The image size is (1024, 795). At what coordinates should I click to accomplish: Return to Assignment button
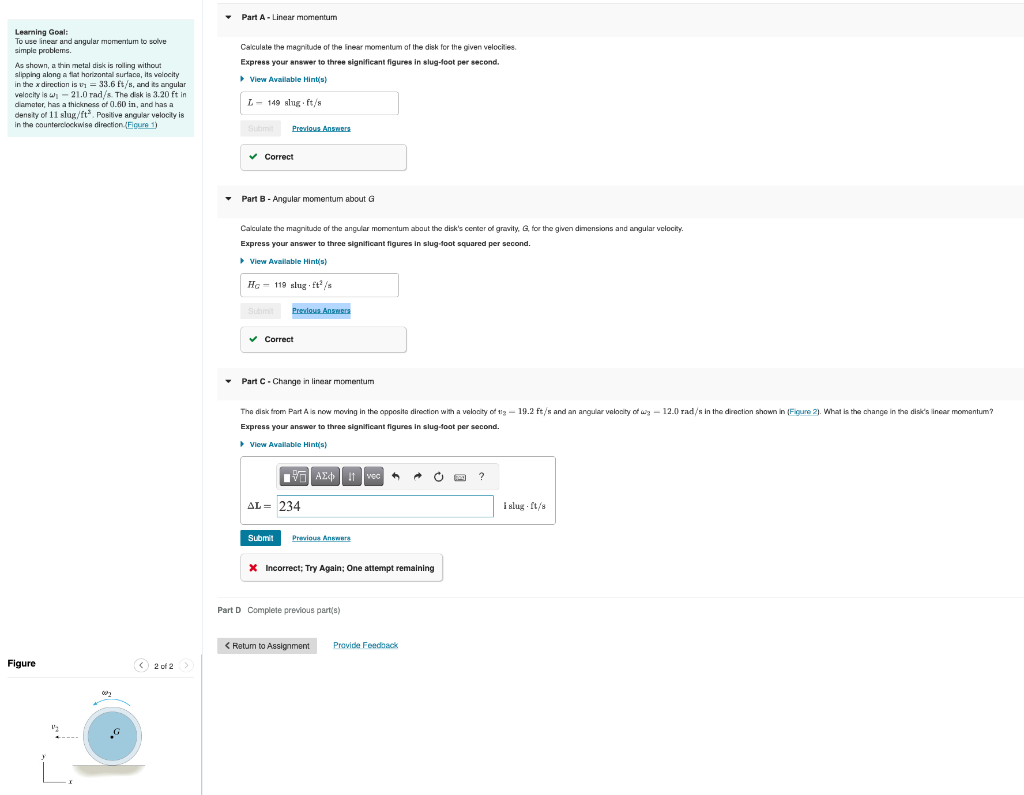tap(267, 646)
